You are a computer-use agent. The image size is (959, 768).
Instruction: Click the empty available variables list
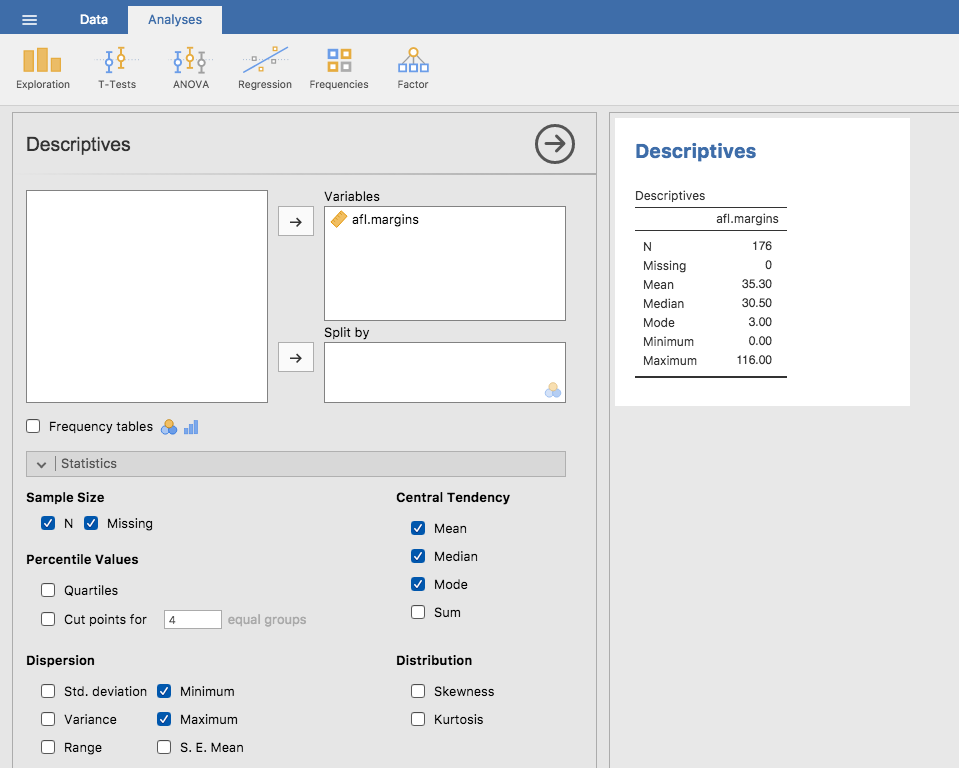tap(147, 297)
